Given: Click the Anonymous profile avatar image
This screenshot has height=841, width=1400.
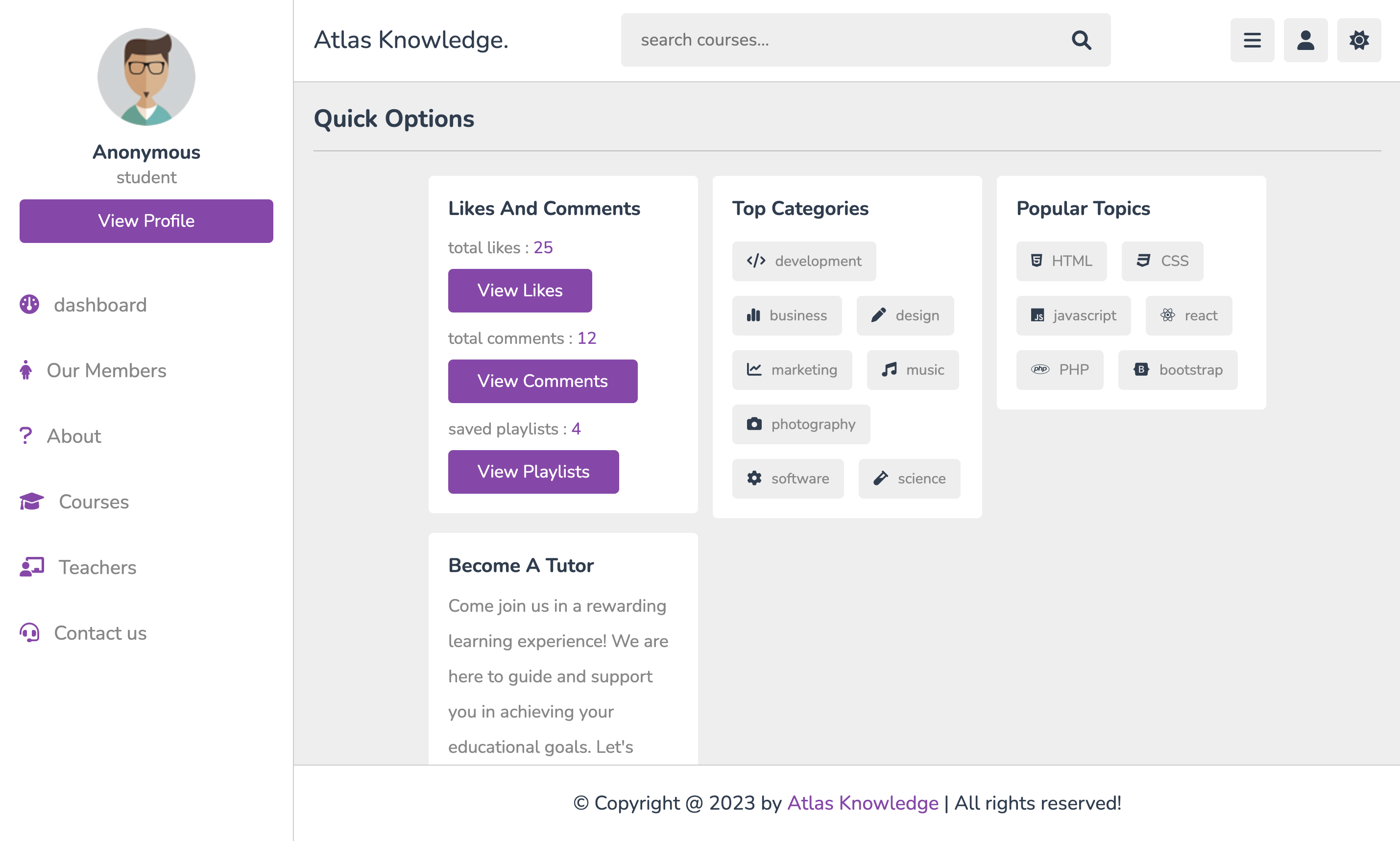Looking at the screenshot, I should (146, 77).
